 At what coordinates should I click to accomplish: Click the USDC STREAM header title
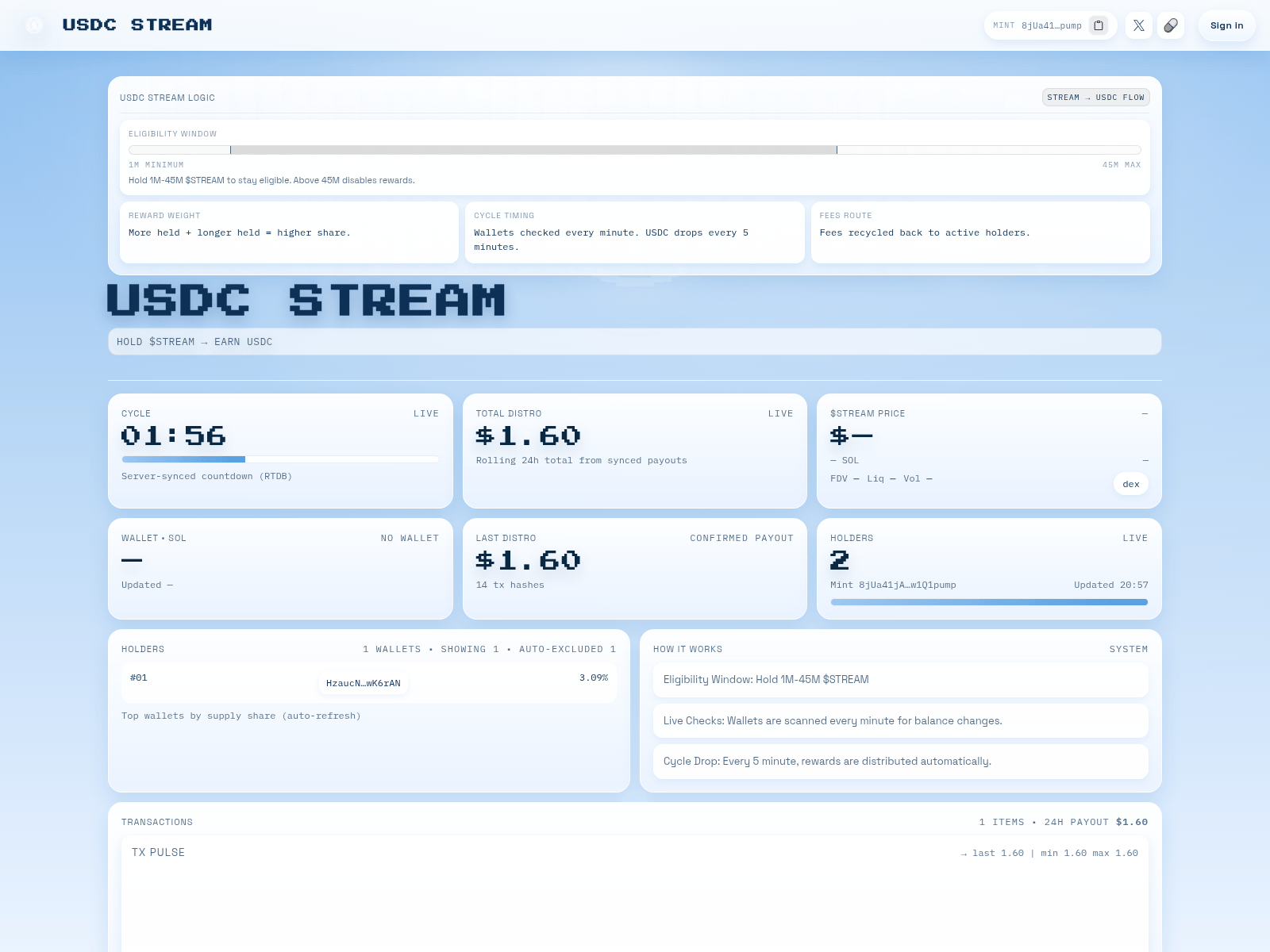pyautogui.click(x=137, y=25)
